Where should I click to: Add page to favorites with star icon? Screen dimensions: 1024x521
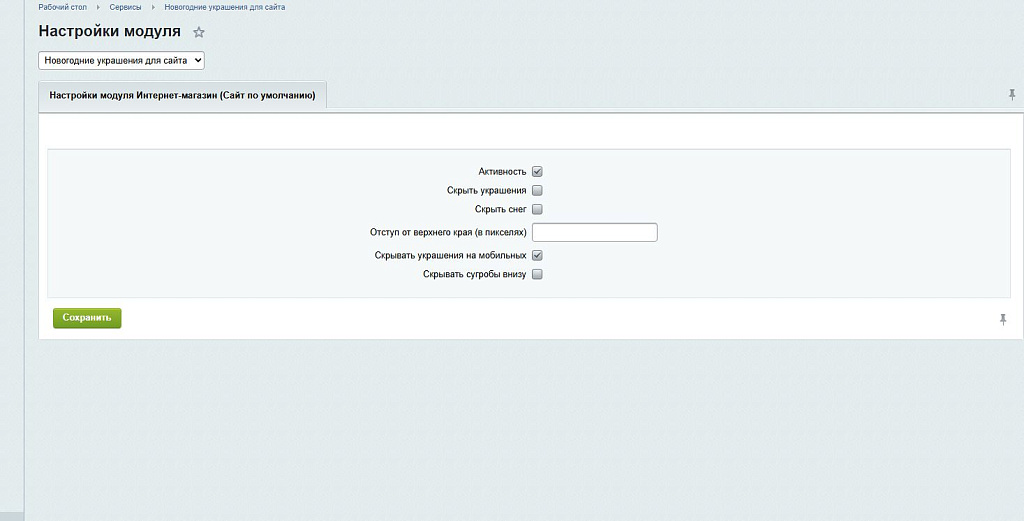199,33
